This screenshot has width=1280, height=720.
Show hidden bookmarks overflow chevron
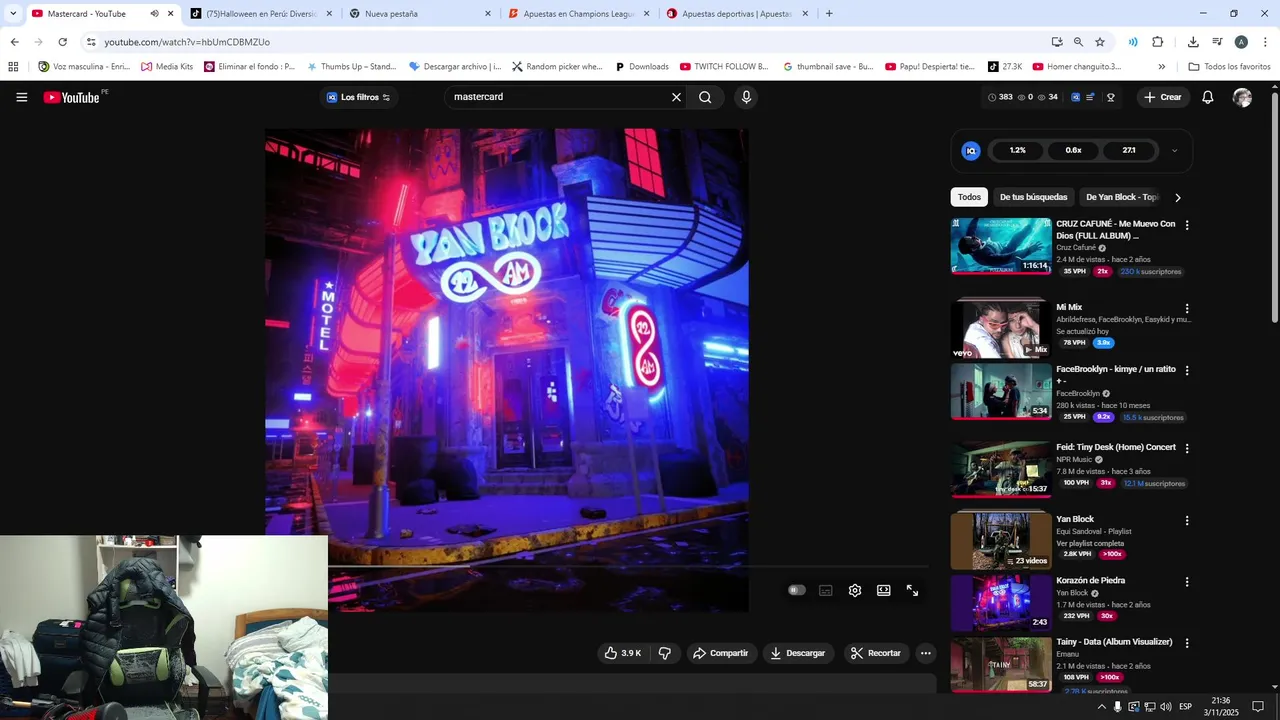(x=1161, y=67)
